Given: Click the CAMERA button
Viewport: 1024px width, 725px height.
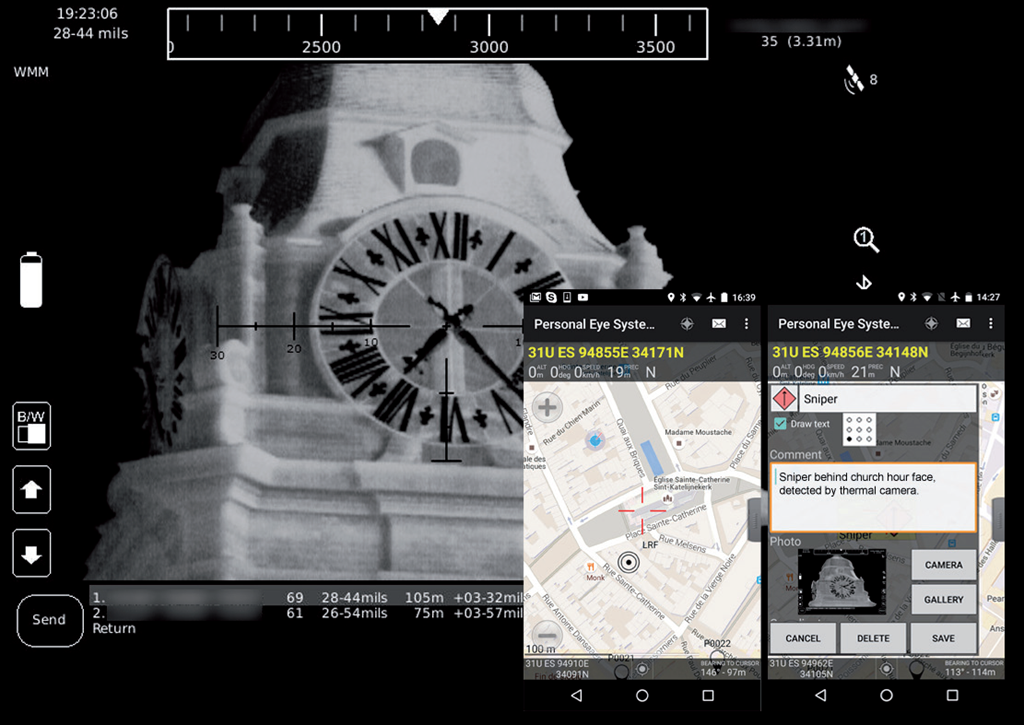Looking at the screenshot, I should [x=943, y=565].
